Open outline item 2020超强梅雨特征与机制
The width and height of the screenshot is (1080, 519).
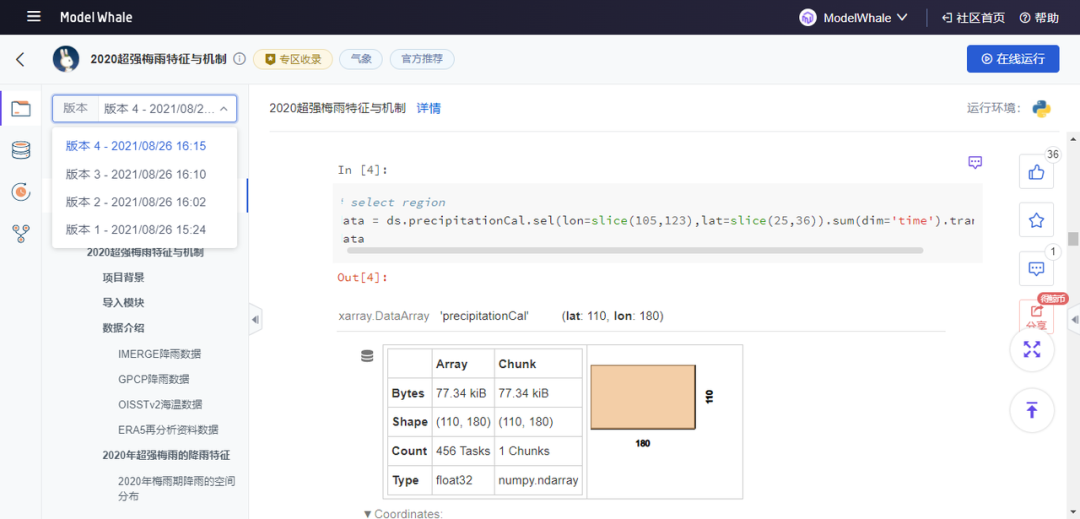145,253
